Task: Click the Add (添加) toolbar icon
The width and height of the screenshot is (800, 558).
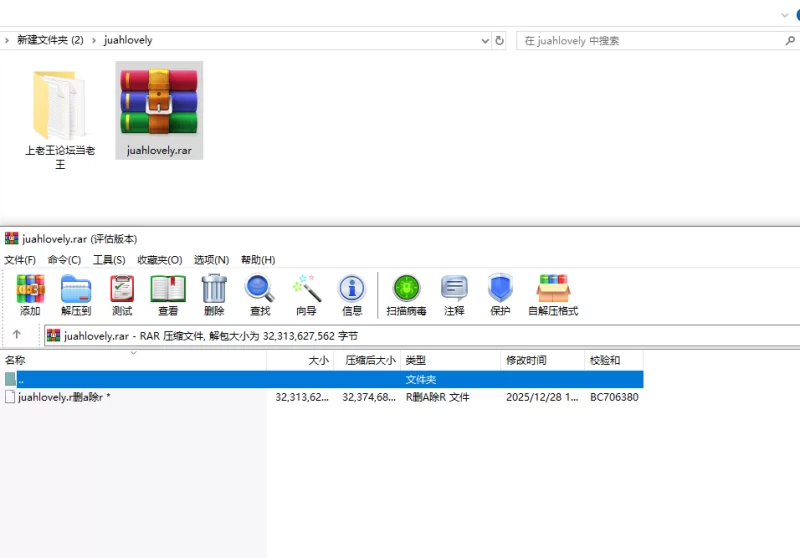Action: (x=30, y=295)
